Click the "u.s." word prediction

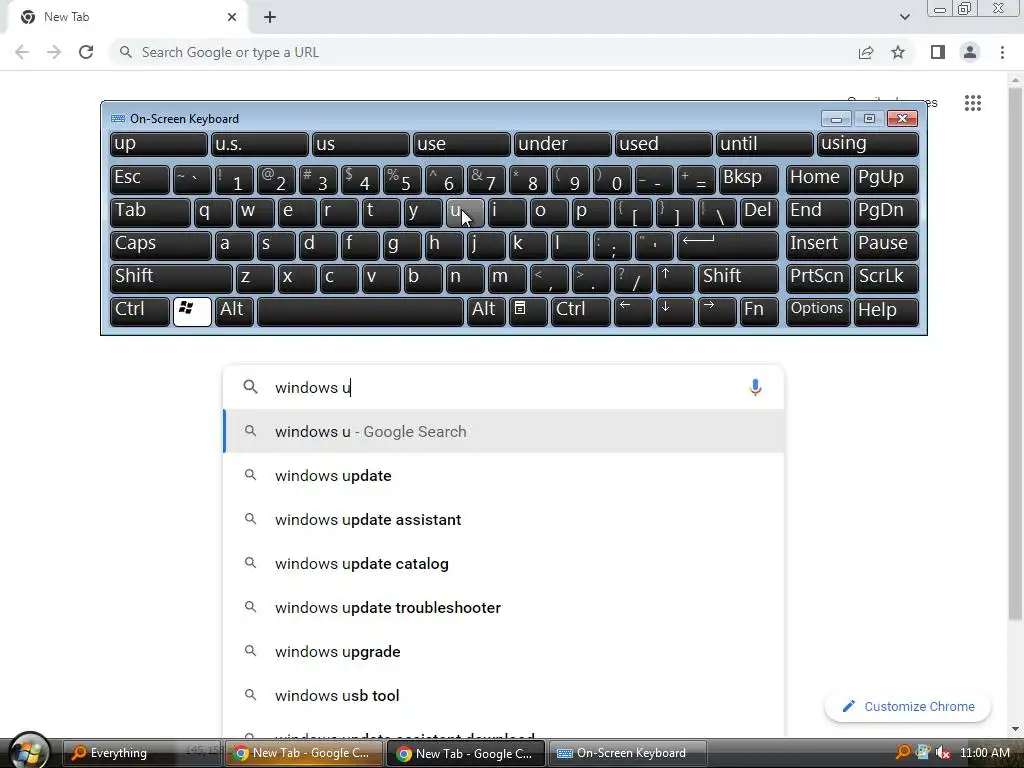coord(259,144)
